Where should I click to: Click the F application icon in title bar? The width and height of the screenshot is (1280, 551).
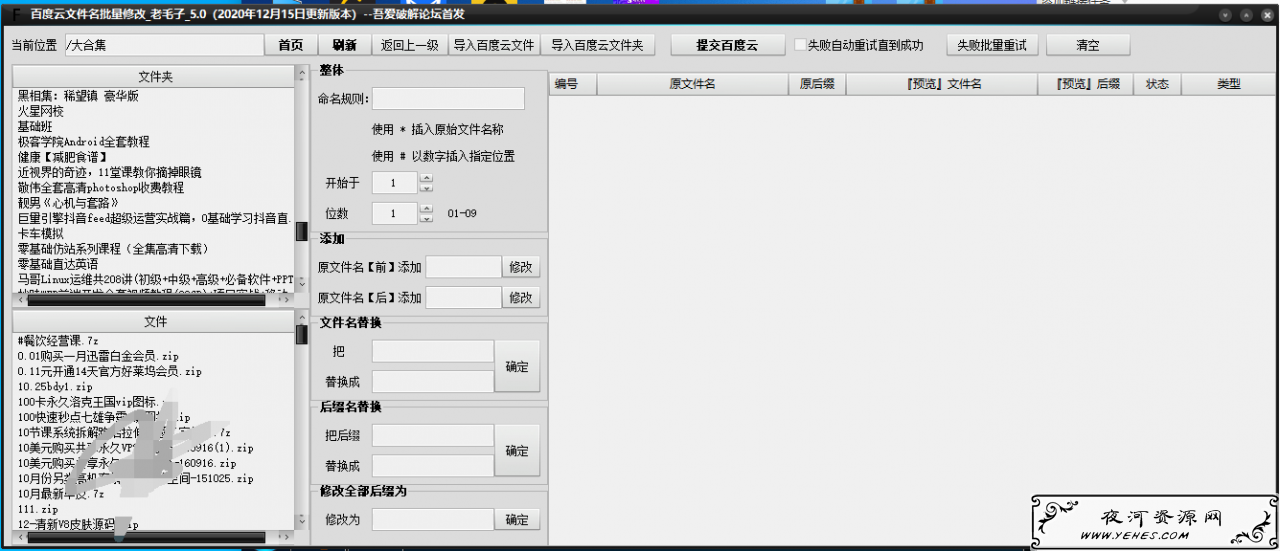[16, 15]
